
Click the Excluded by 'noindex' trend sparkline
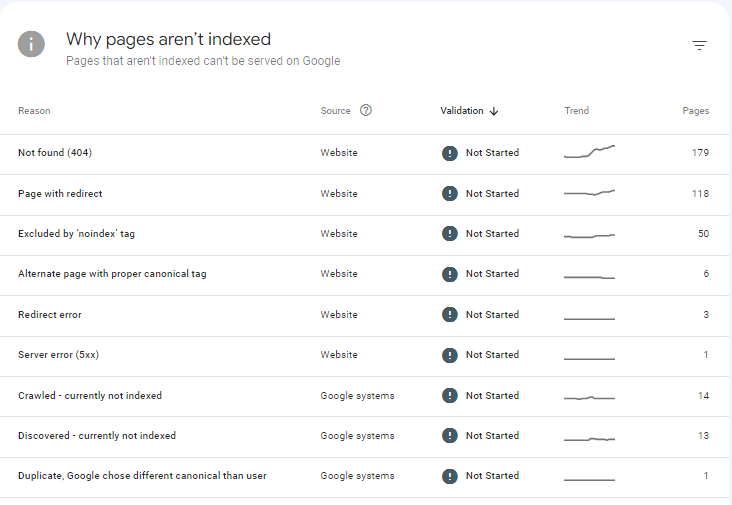point(589,236)
